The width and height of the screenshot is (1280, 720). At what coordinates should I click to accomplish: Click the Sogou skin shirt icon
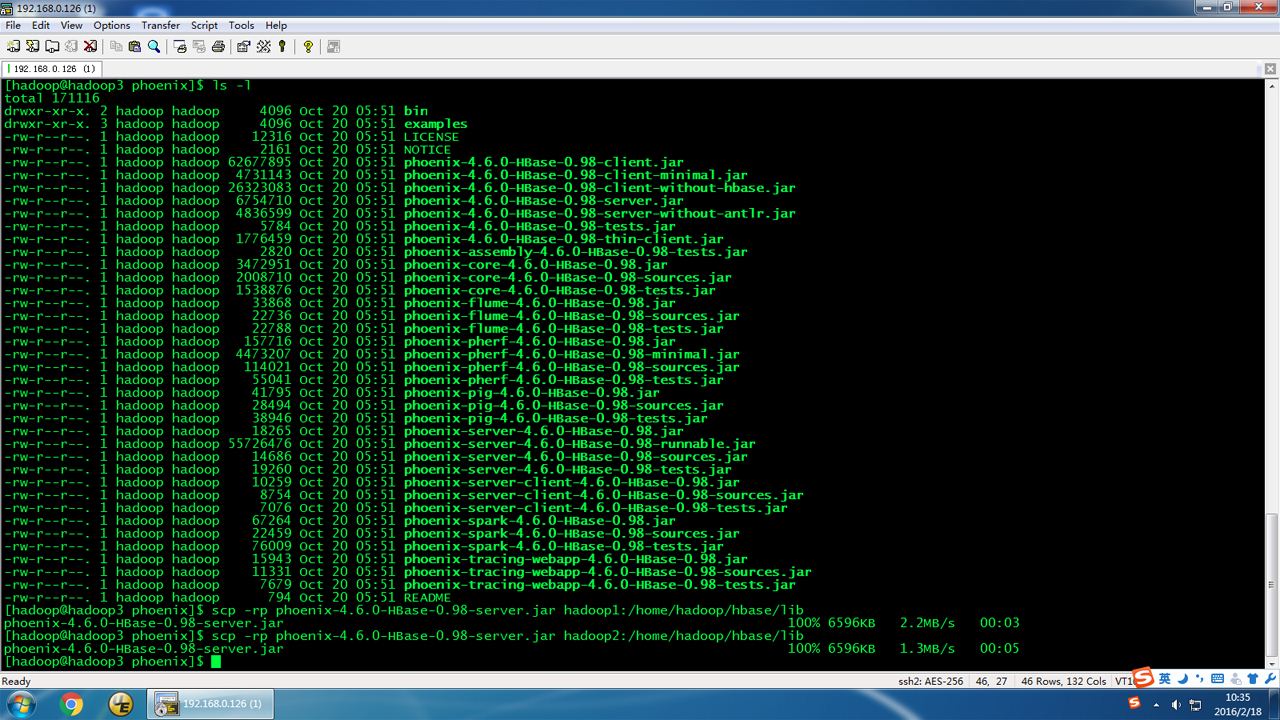tap(1253, 679)
